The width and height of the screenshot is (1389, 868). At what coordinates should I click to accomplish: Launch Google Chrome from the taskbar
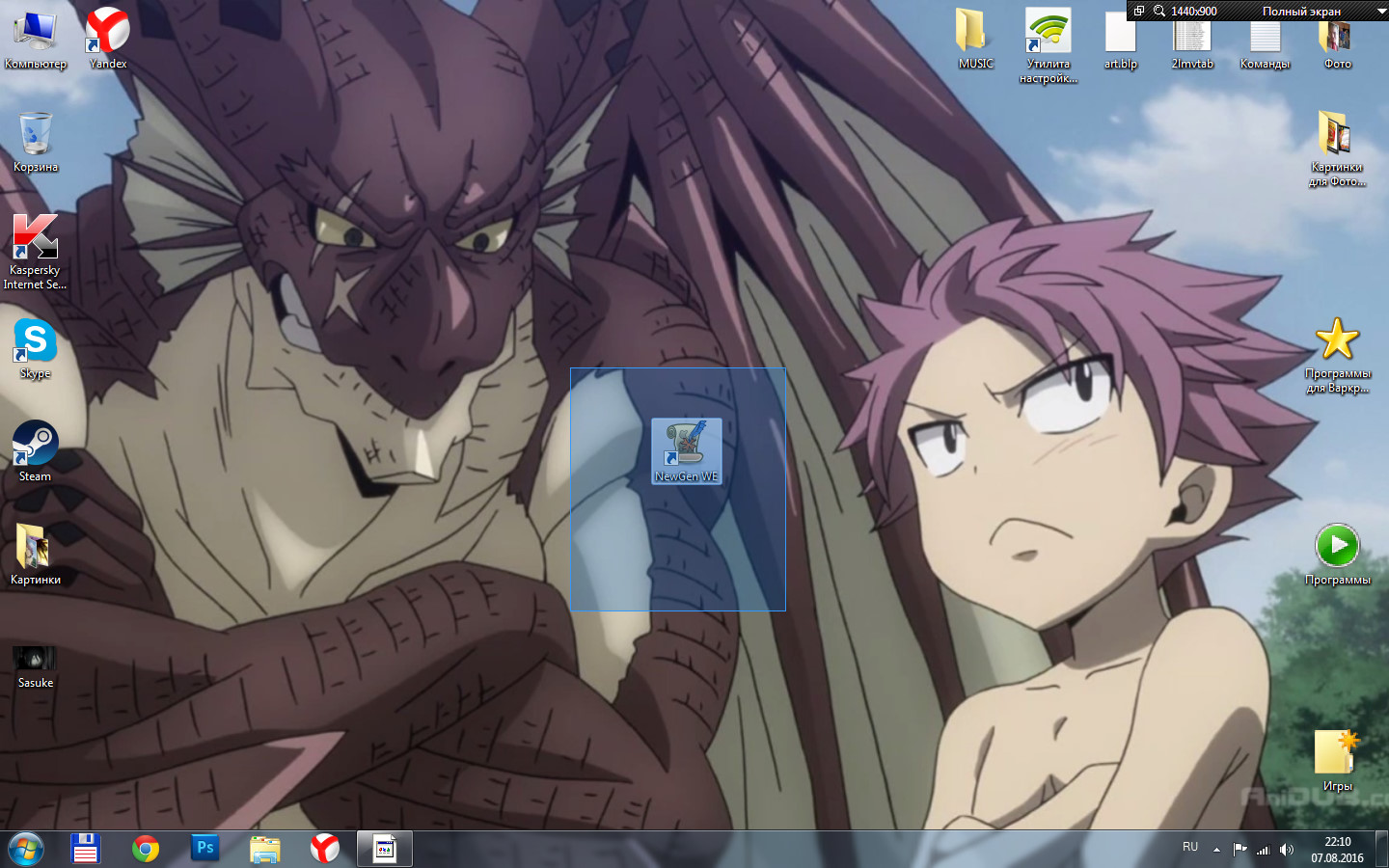146,849
